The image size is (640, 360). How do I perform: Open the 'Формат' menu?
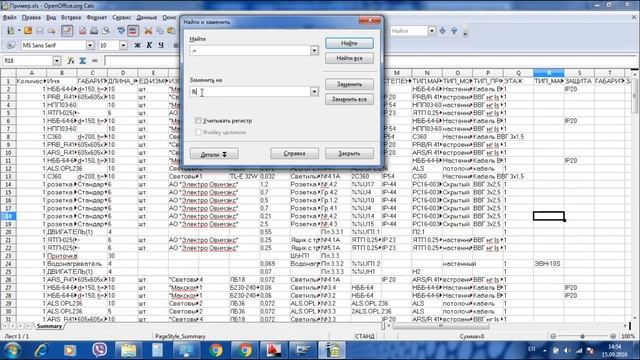coord(97,18)
